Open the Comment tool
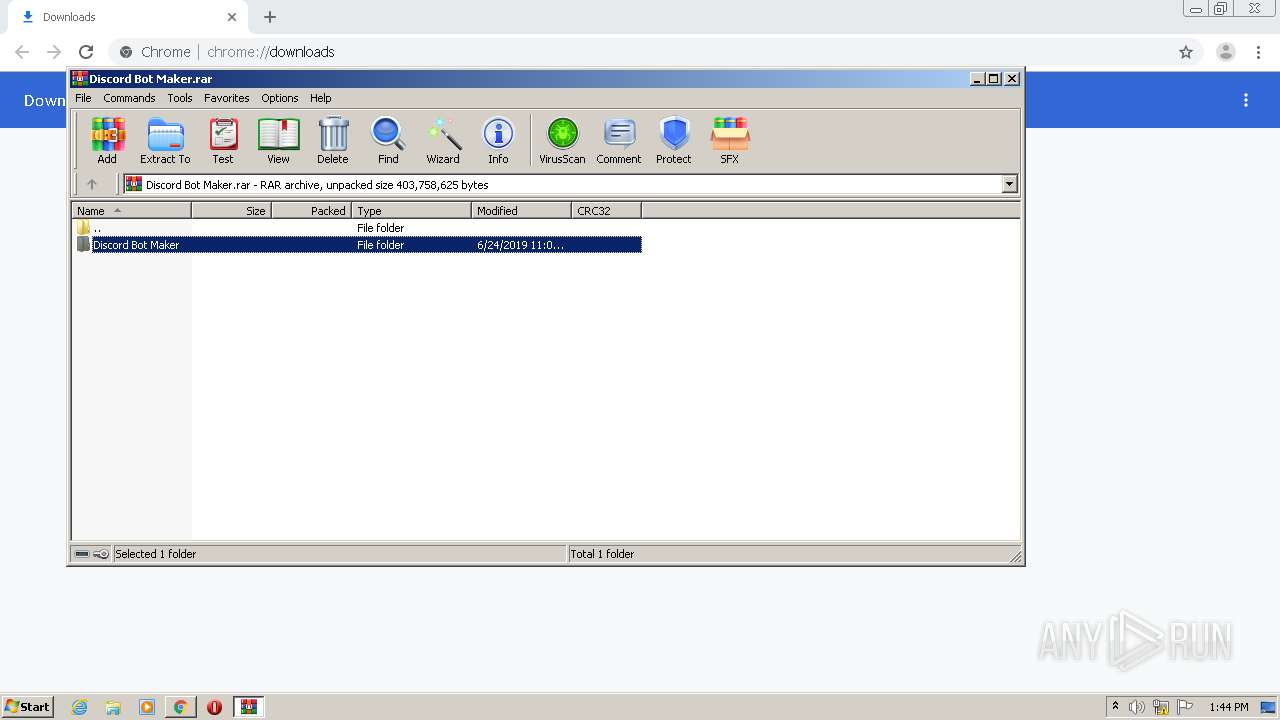The image size is (1280, 720). click(x=619, y=140)
